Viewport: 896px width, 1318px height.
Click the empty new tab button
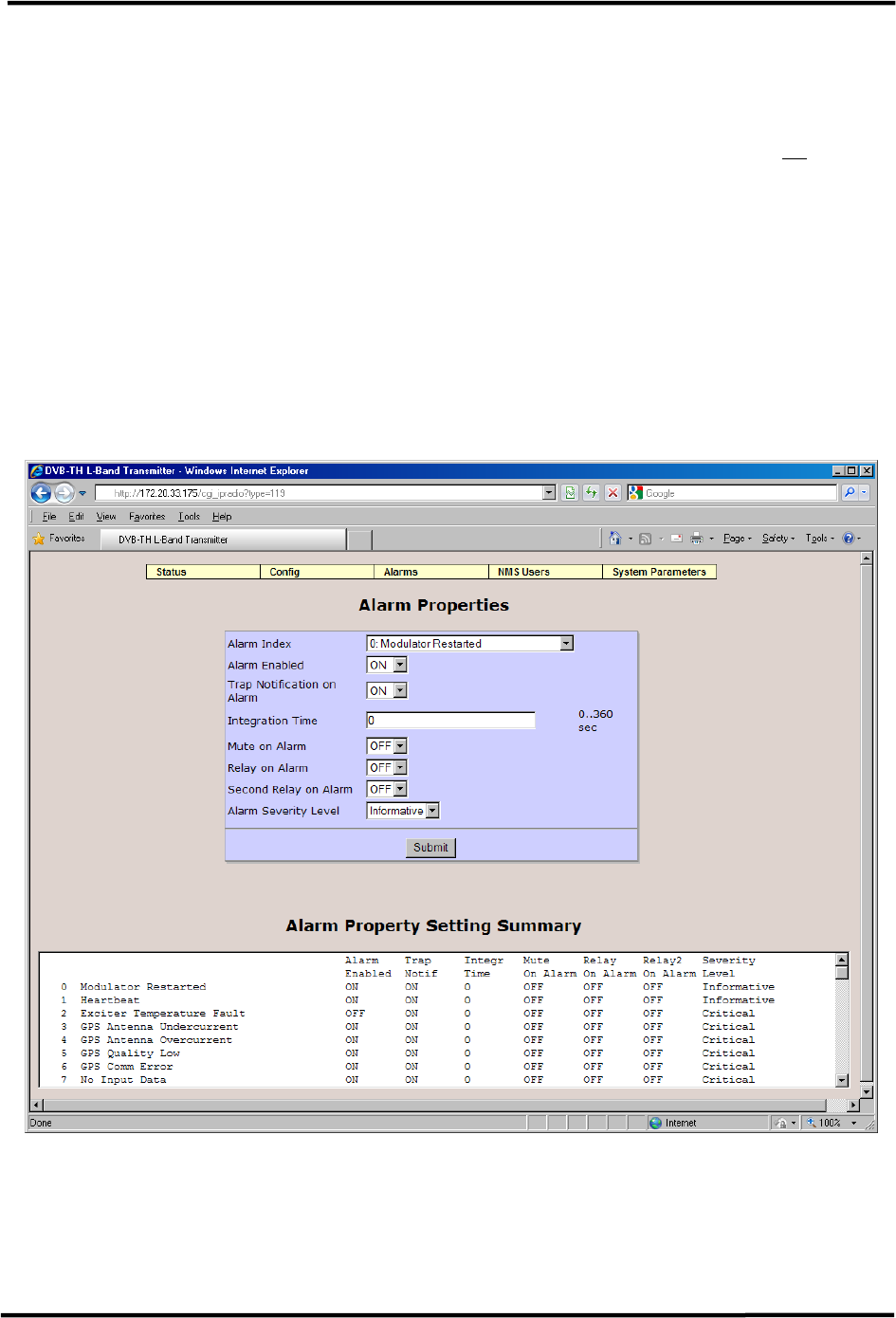point(359,540)
